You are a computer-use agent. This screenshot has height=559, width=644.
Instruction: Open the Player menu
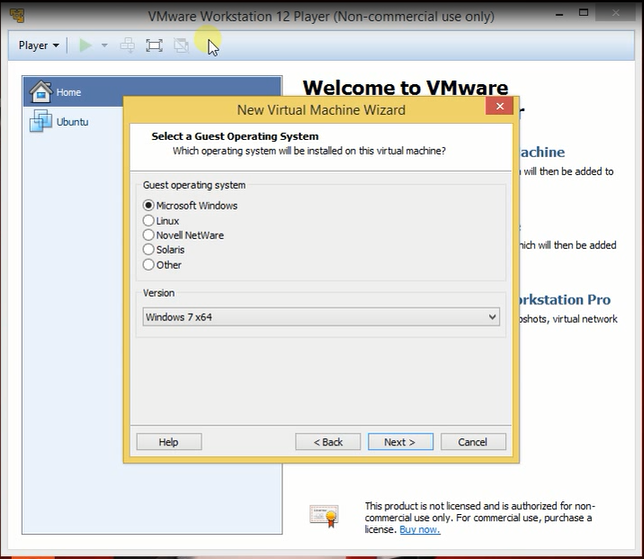pos(39,45)
